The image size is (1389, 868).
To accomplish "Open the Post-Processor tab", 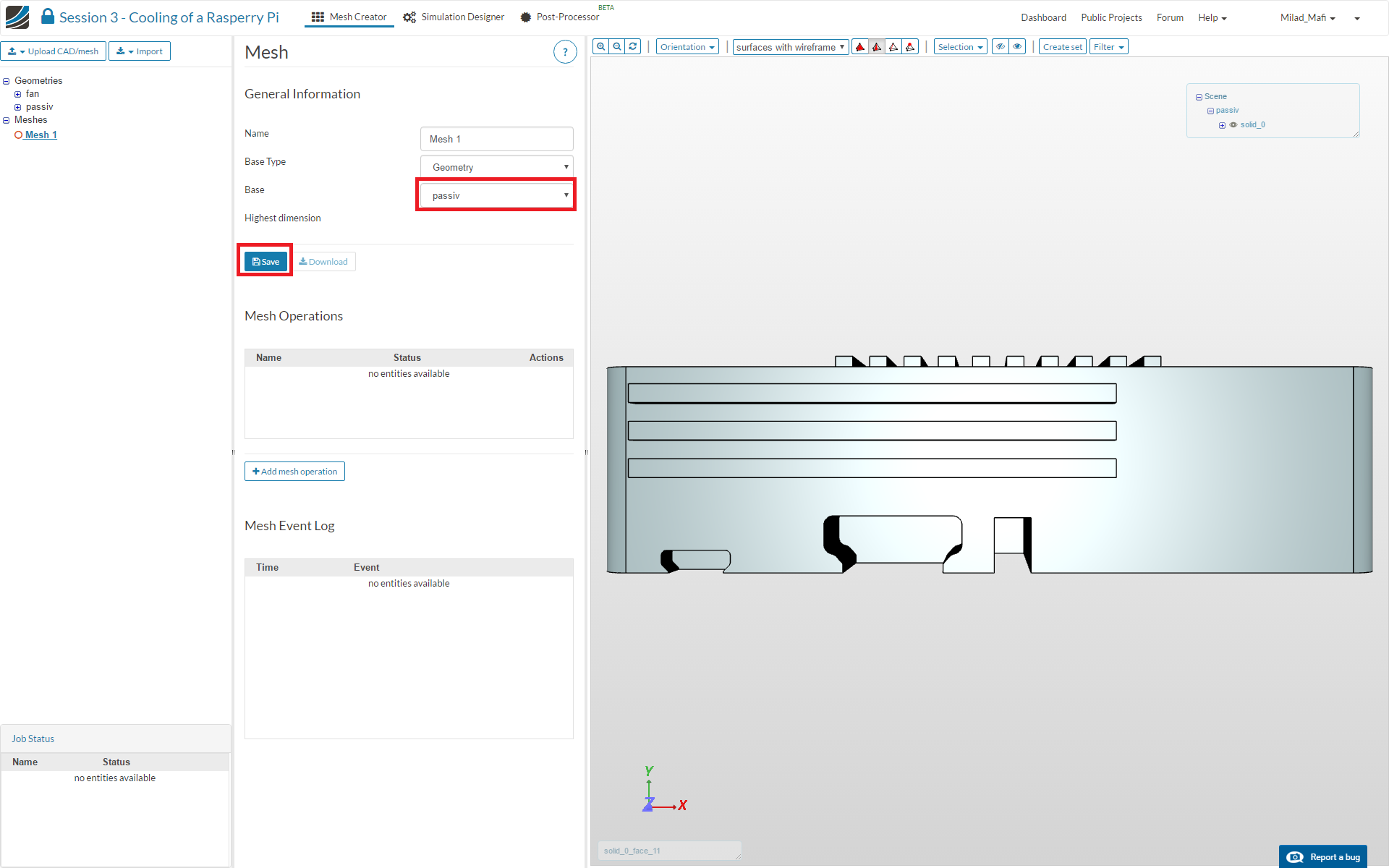I will click(x=559, y=17).
